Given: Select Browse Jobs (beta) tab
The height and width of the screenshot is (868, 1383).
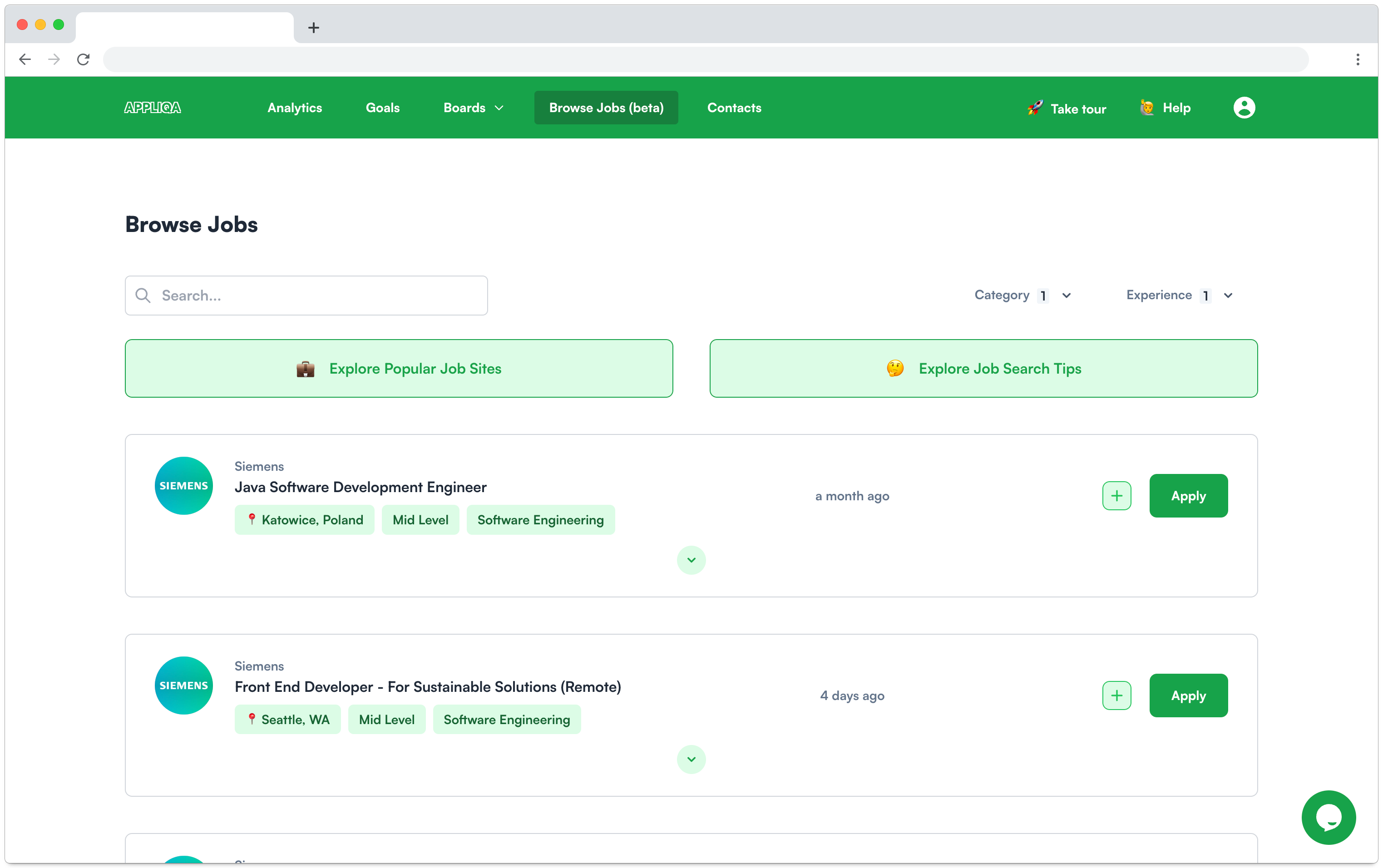Looking at the screenshot, I should point(606,107).
